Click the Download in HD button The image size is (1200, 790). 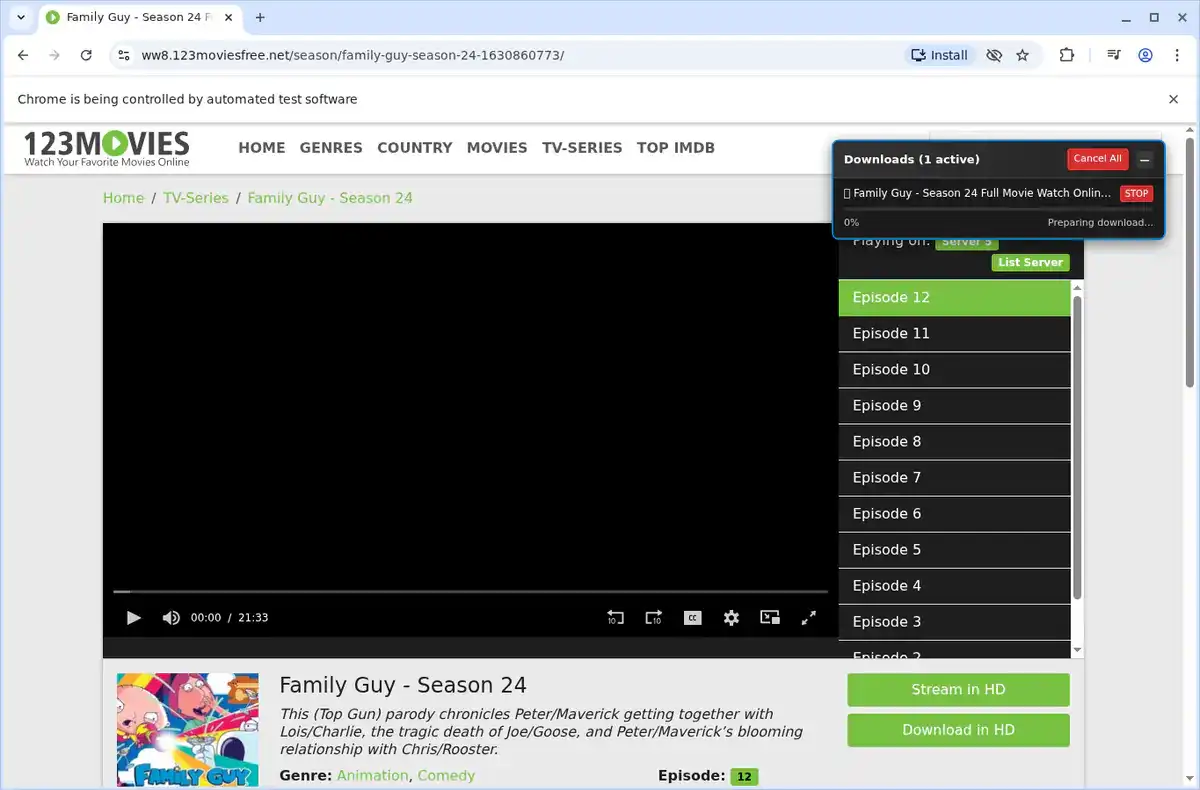coord(958,730)
